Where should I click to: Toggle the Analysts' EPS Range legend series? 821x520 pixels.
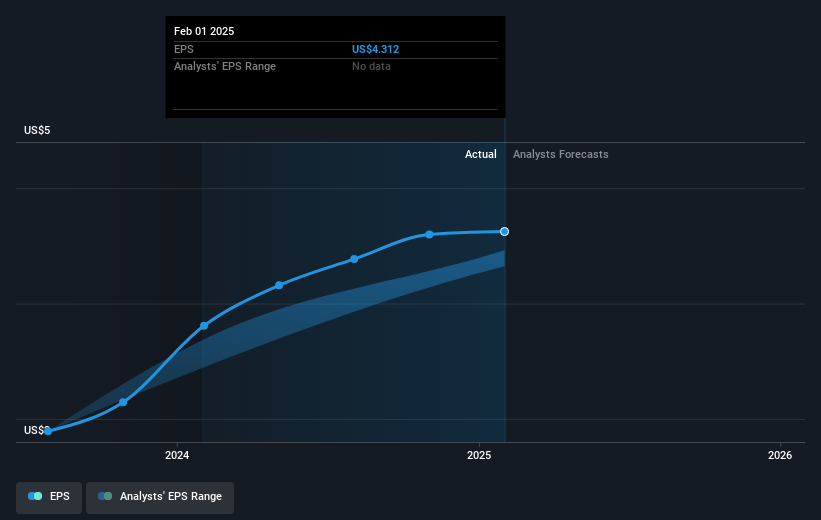coord(160,496)
